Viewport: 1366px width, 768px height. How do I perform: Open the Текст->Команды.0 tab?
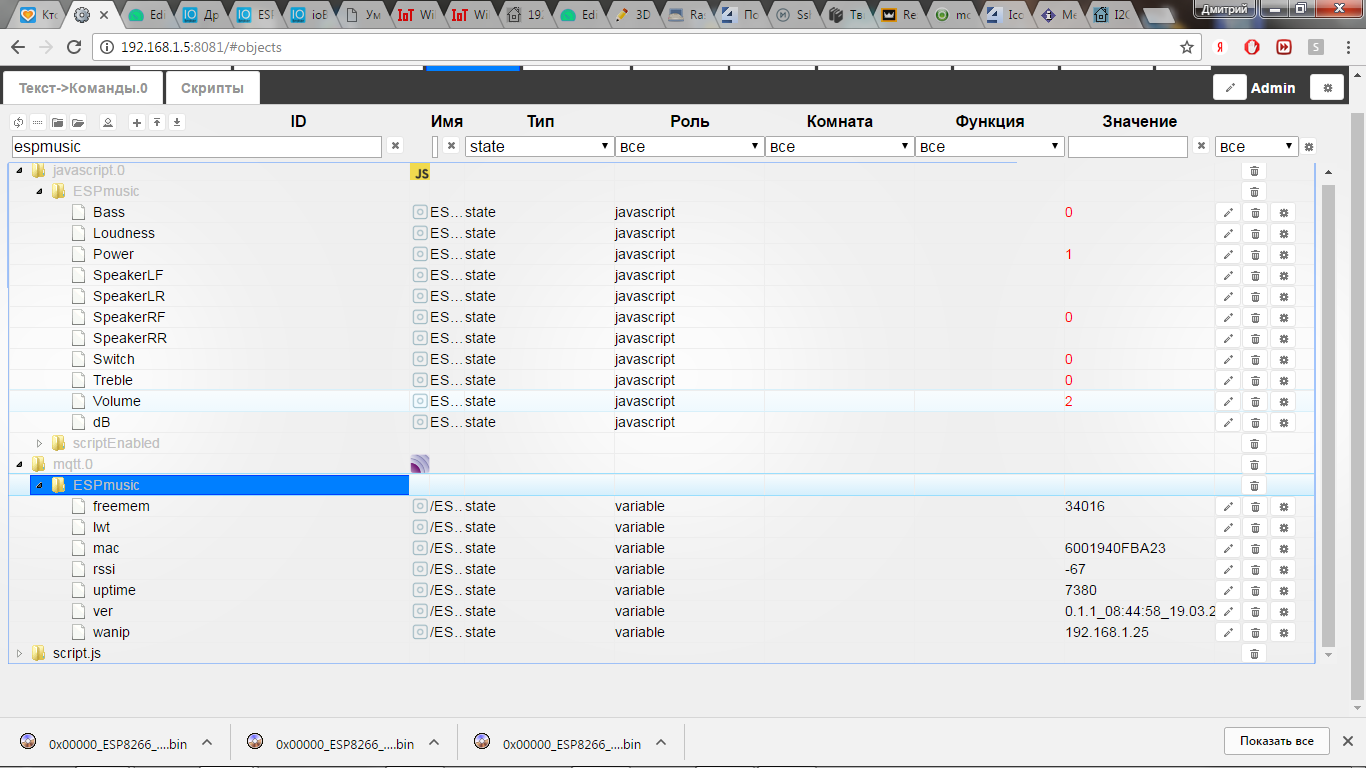coord(83,88)
